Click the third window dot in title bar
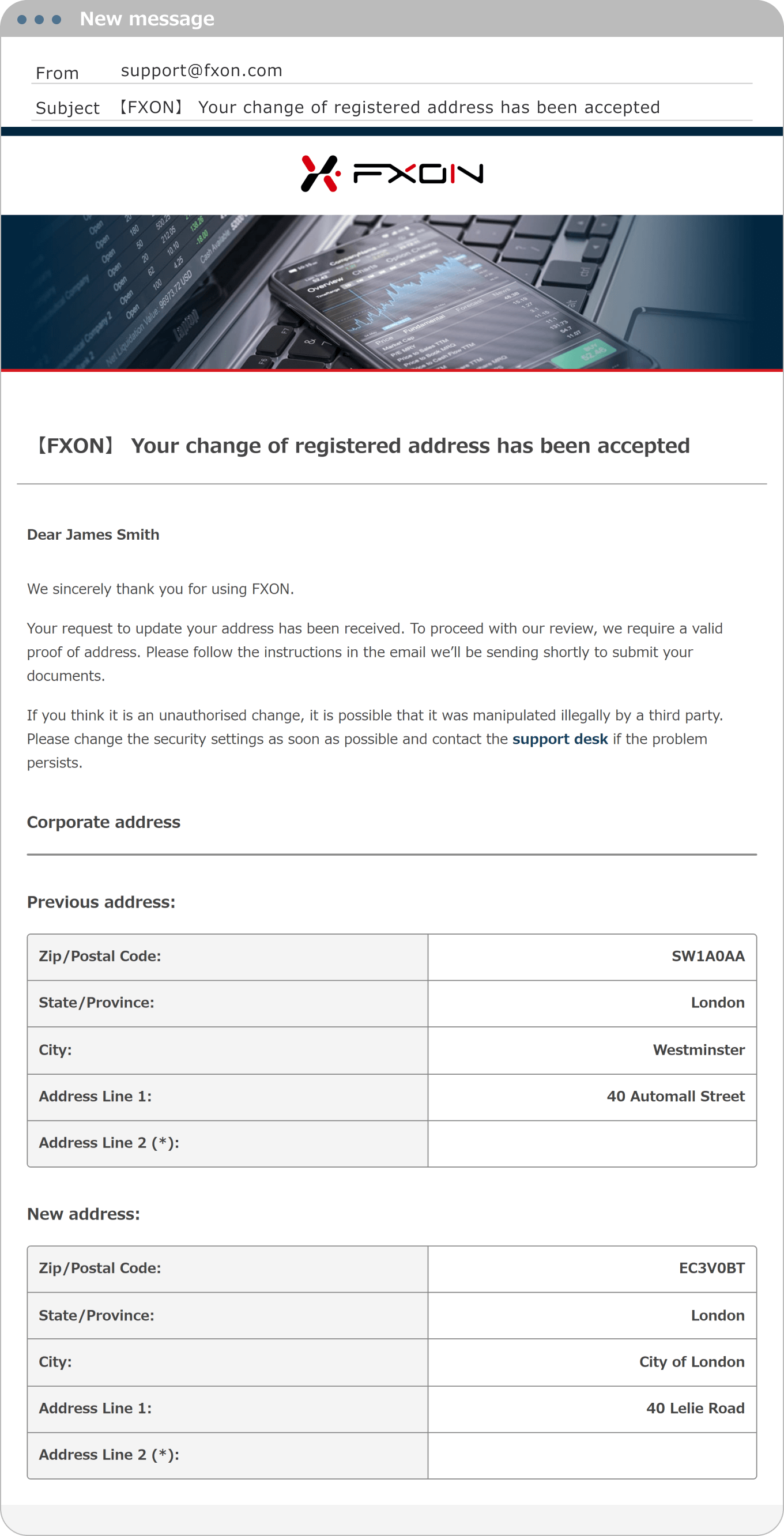This screenshot has width=784, height=1536. [x=56, y=20]
